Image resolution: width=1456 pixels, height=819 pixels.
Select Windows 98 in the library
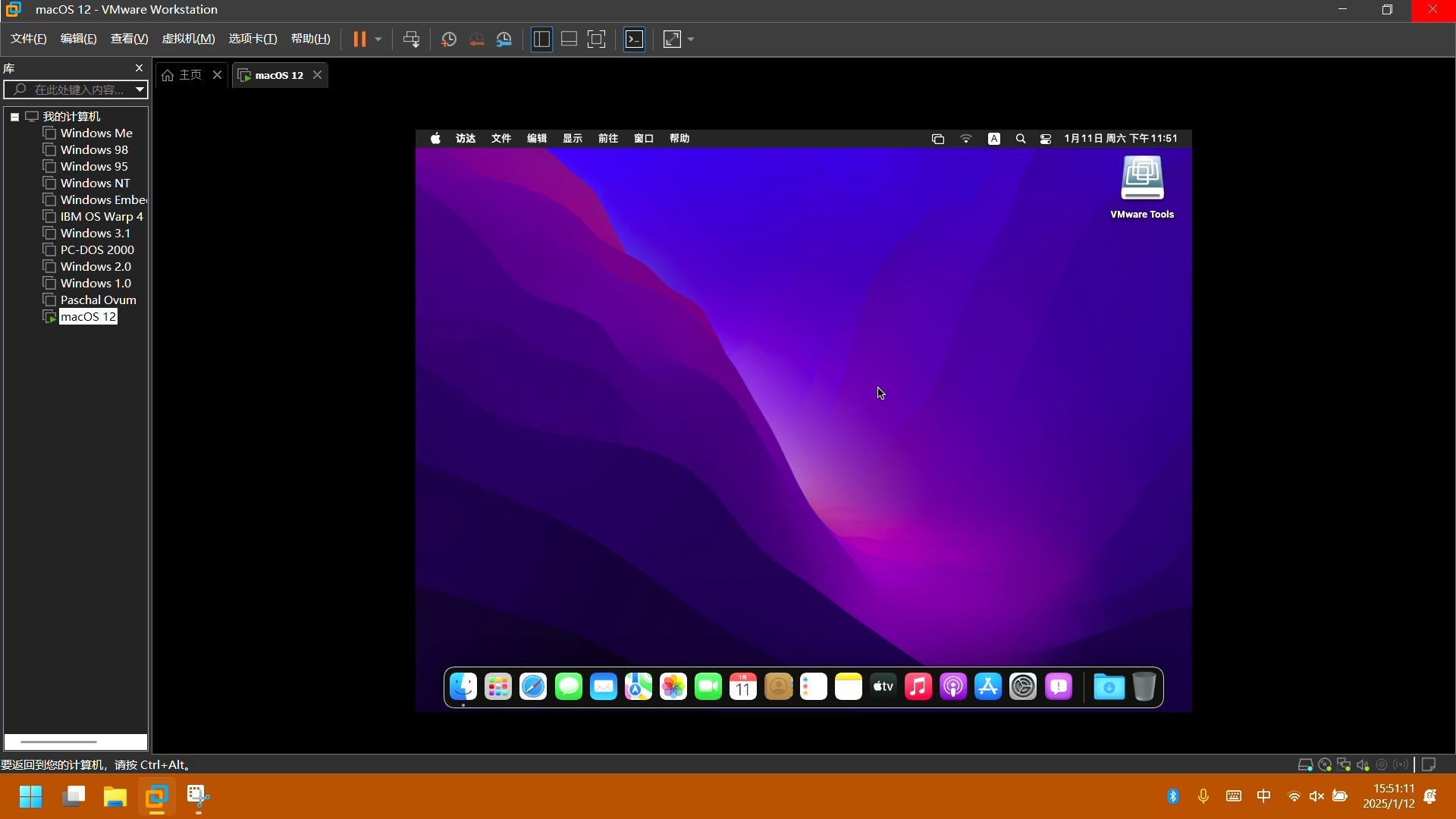tap(94, 150)
